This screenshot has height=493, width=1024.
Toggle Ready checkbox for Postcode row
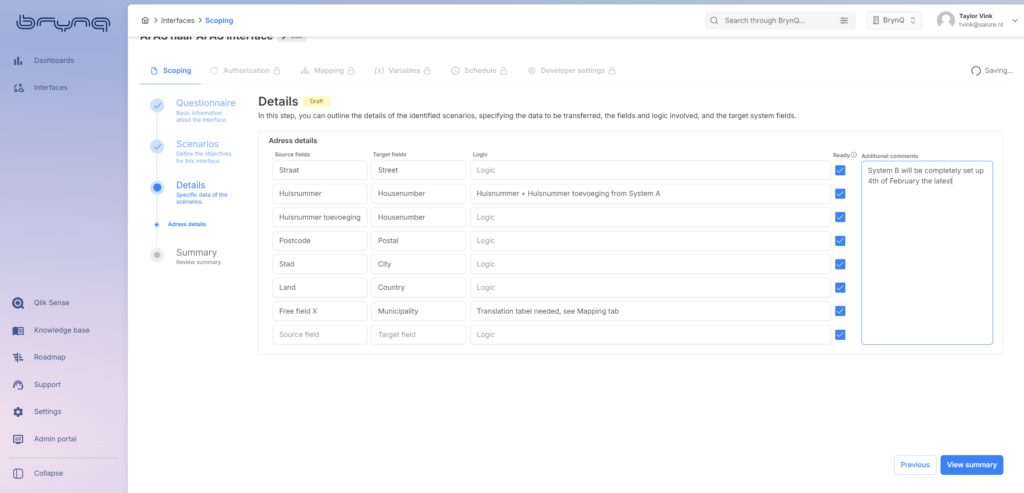pyautogui.click(x=840, y=241)
